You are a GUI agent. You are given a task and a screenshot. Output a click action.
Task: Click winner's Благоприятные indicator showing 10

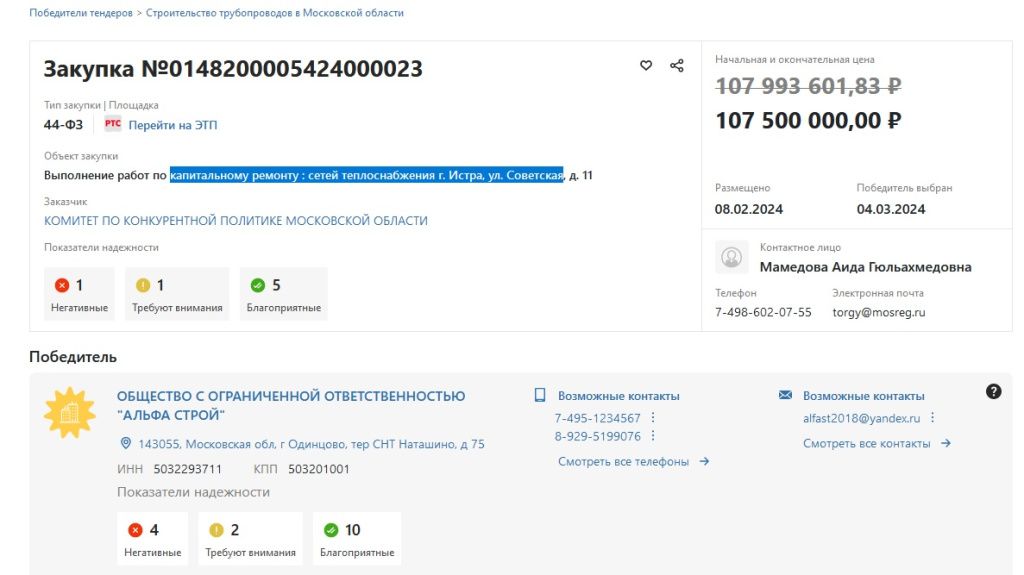357,538
